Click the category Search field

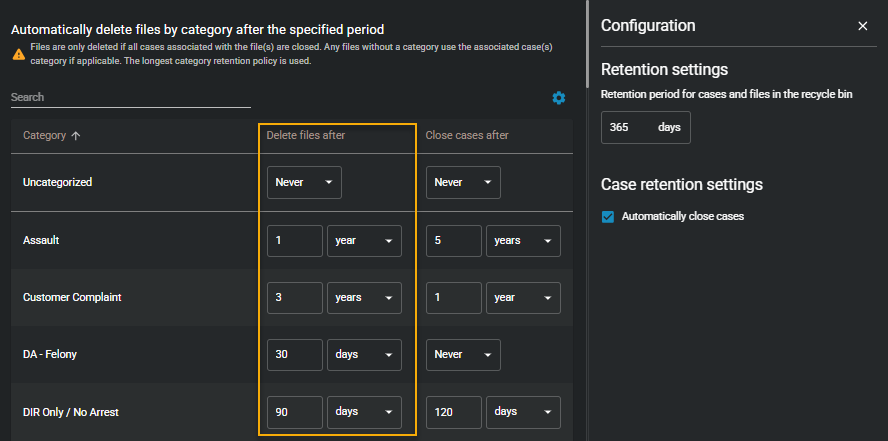(130, 98)
